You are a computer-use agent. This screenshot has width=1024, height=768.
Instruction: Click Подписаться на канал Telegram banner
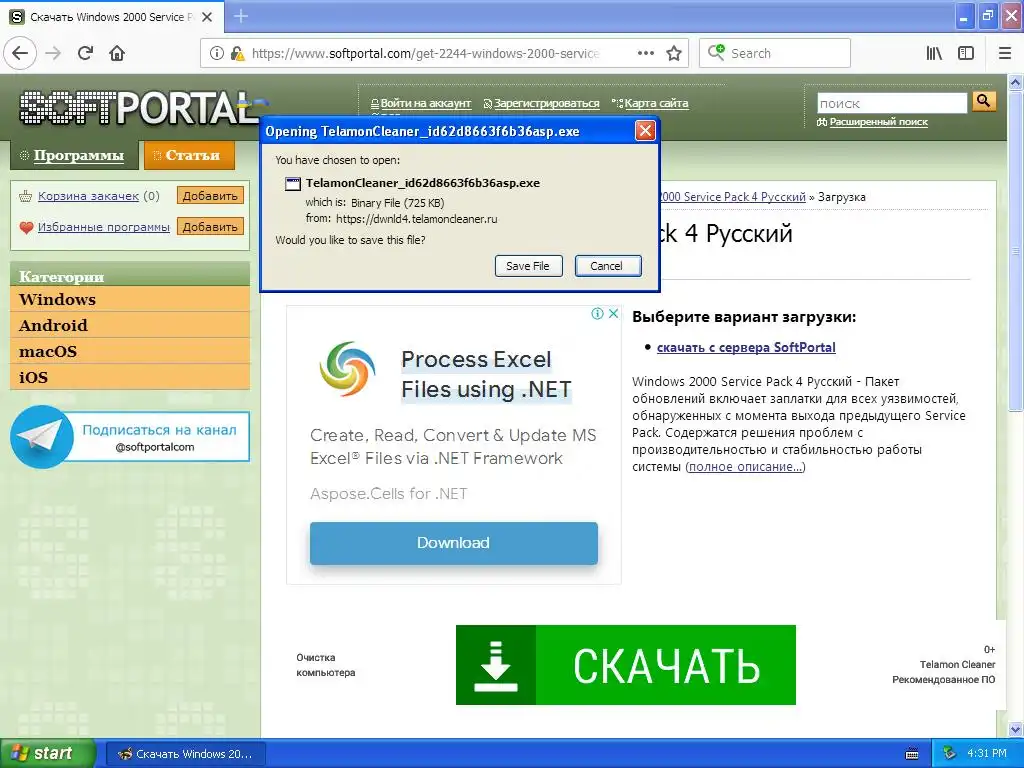130,437
